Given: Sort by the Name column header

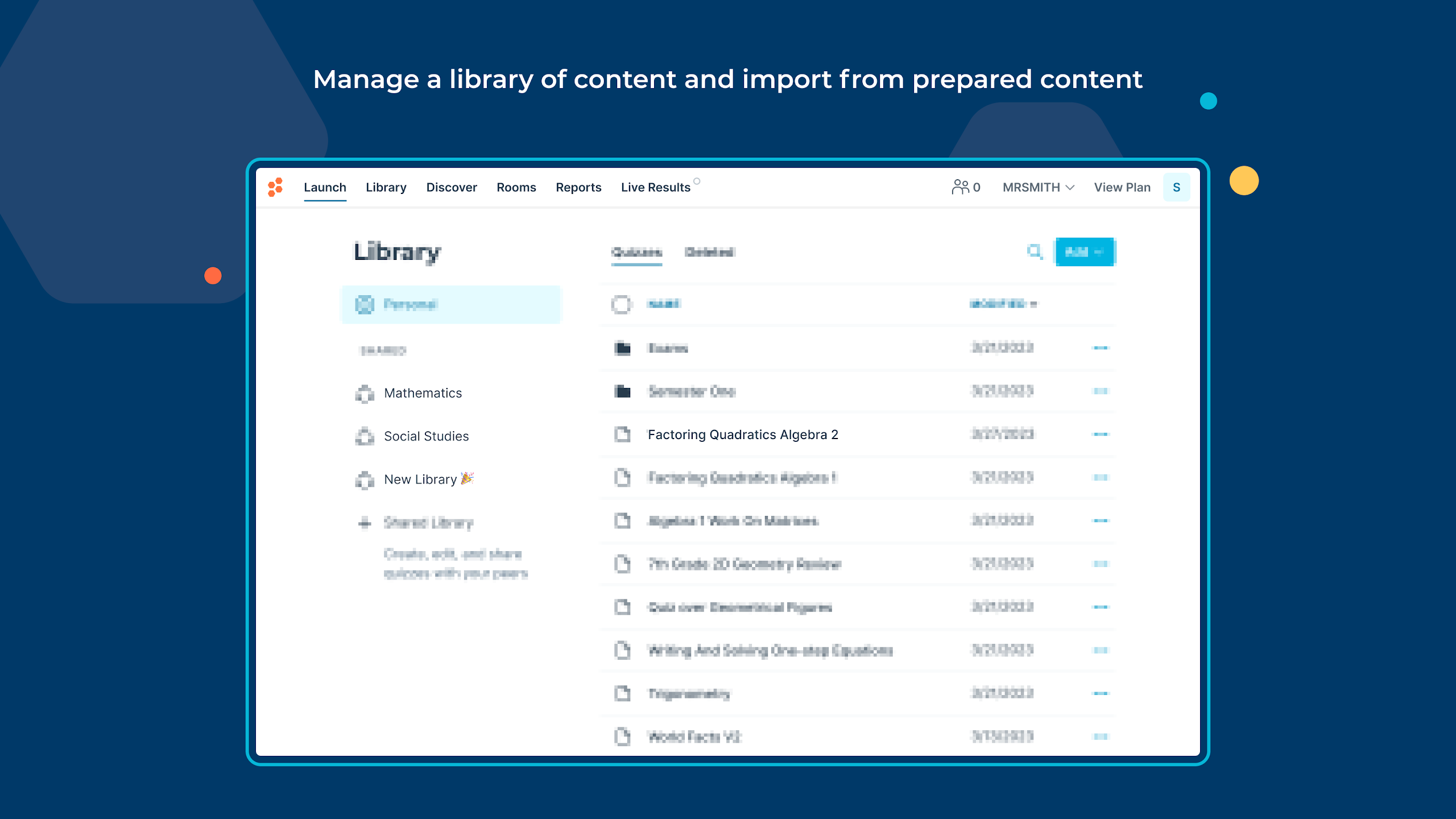Looking at the screenshot, I should coord(664,304).
